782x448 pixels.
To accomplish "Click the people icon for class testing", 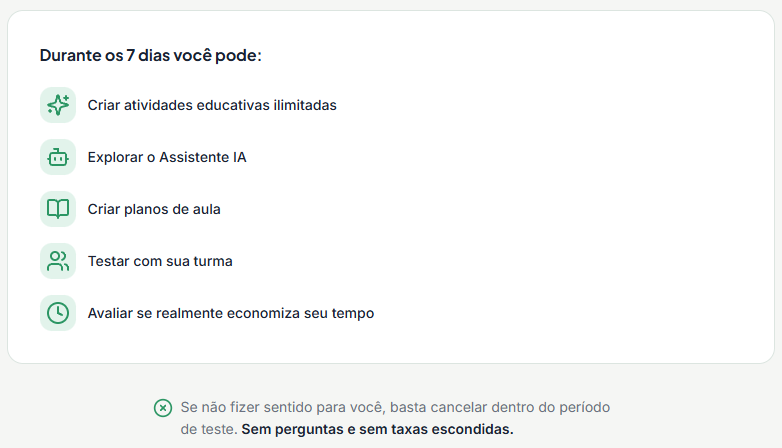I will 58,261.
